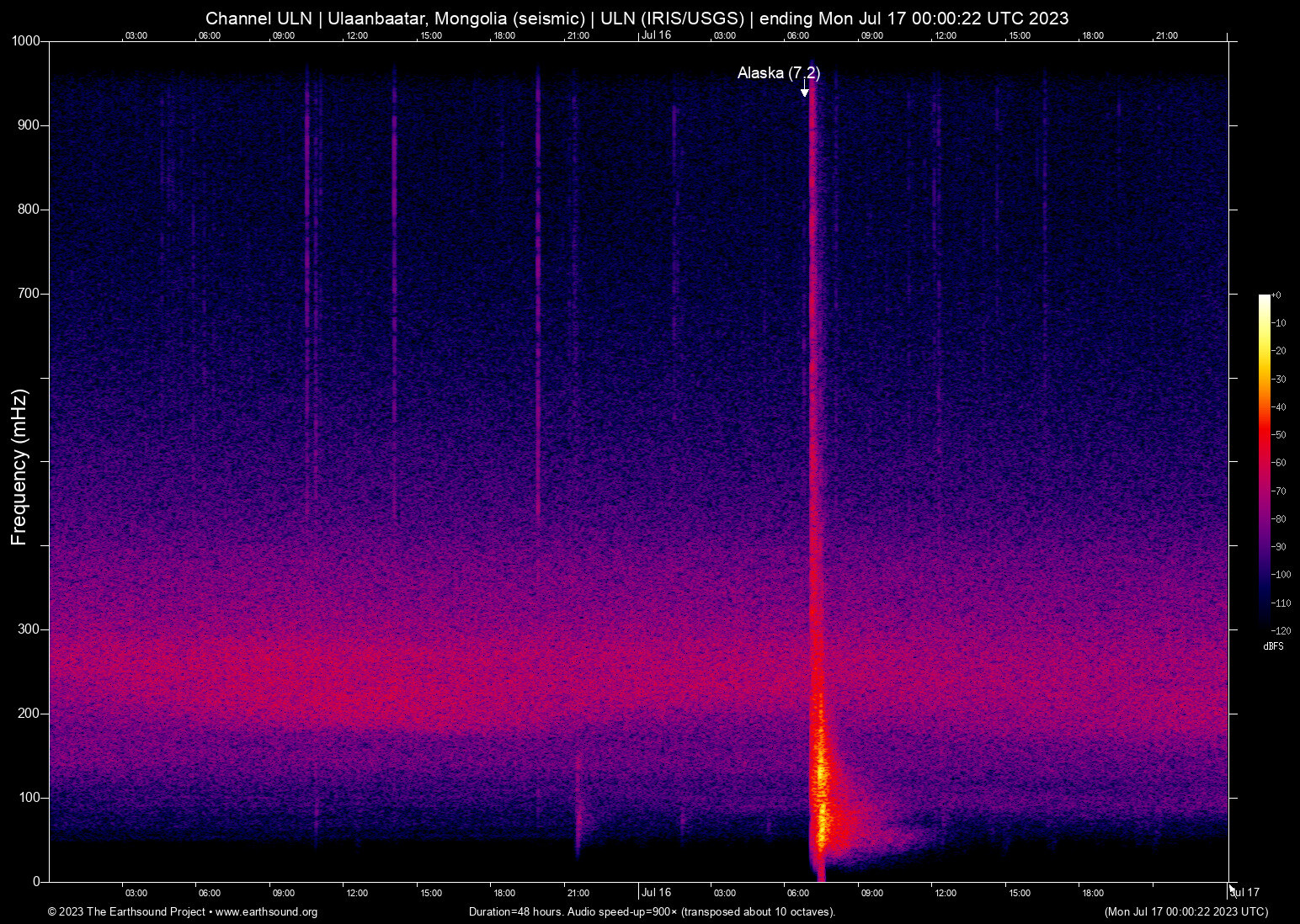This screenshot has width=1300, height=924.
Task: Click the "Jul 16" date label on bottom axis
Action: pyautogui.click(x=656, y=893)
